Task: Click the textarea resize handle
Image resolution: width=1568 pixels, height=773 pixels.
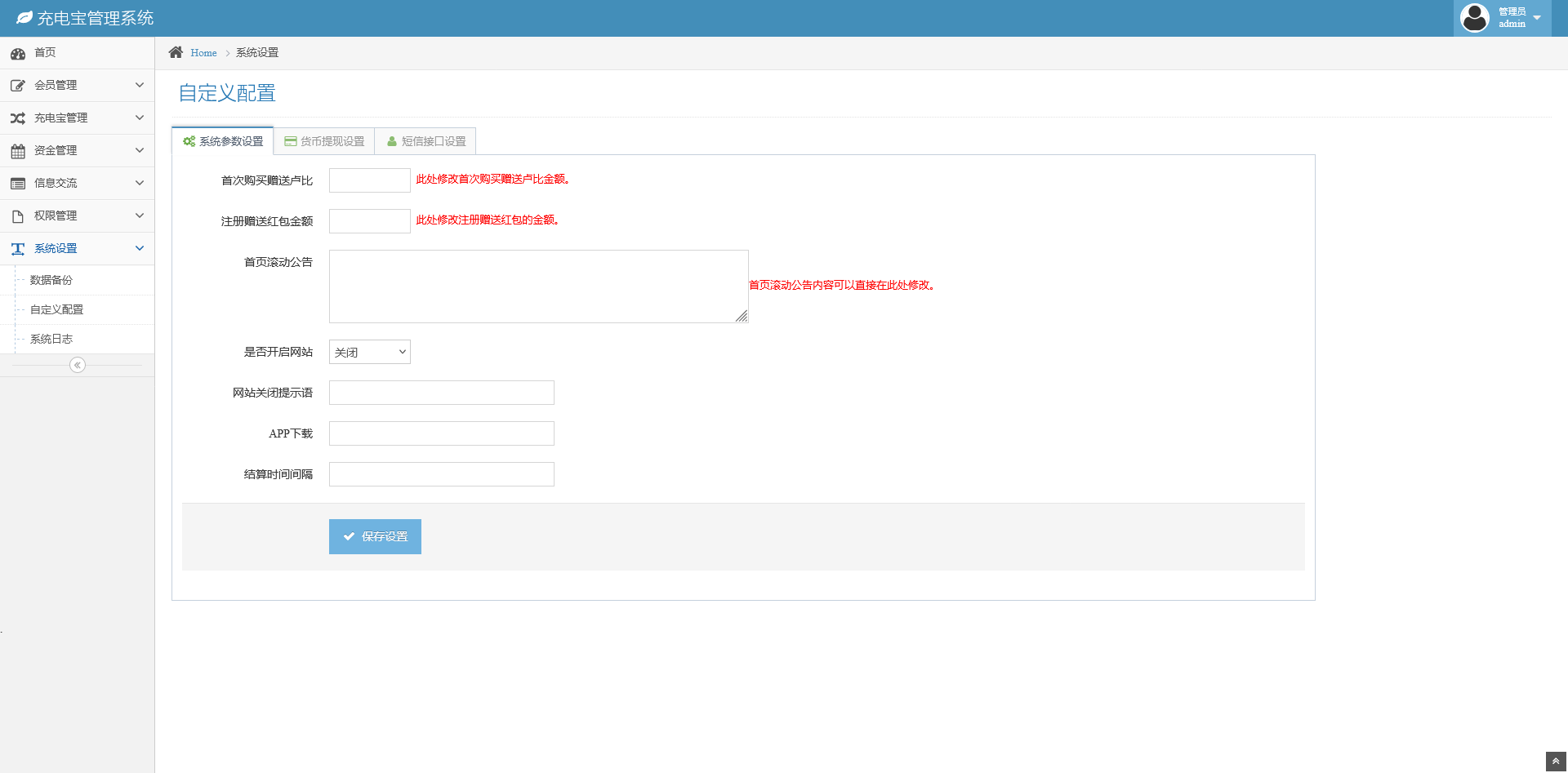Action: click(742, 316)
